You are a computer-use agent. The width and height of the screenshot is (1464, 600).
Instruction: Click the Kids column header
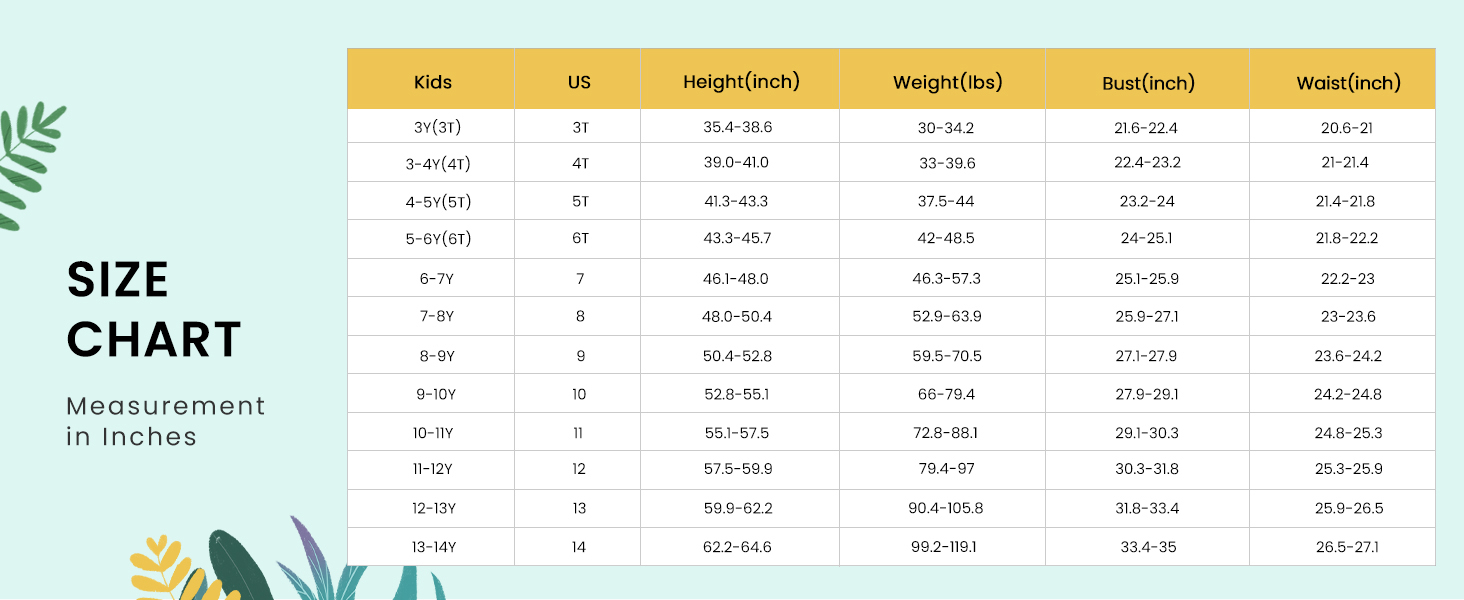click(433, 82)
